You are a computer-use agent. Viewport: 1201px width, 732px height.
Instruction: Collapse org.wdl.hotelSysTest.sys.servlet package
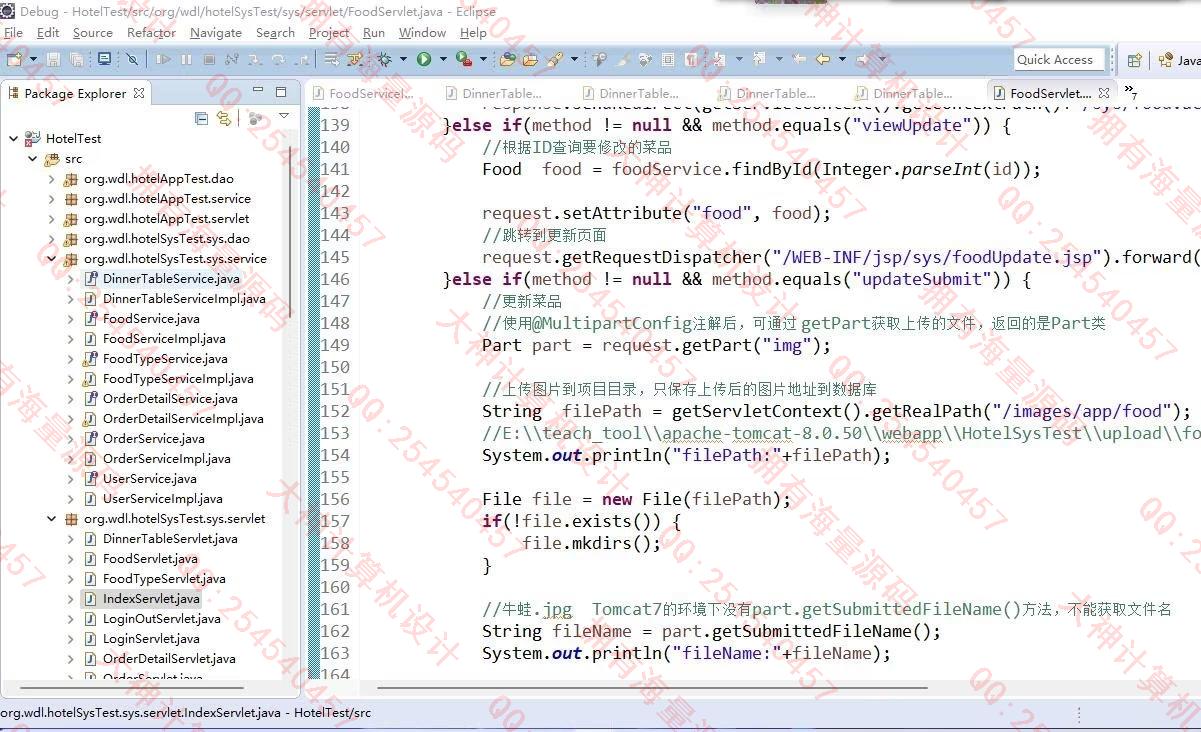(x=52, y=518)
